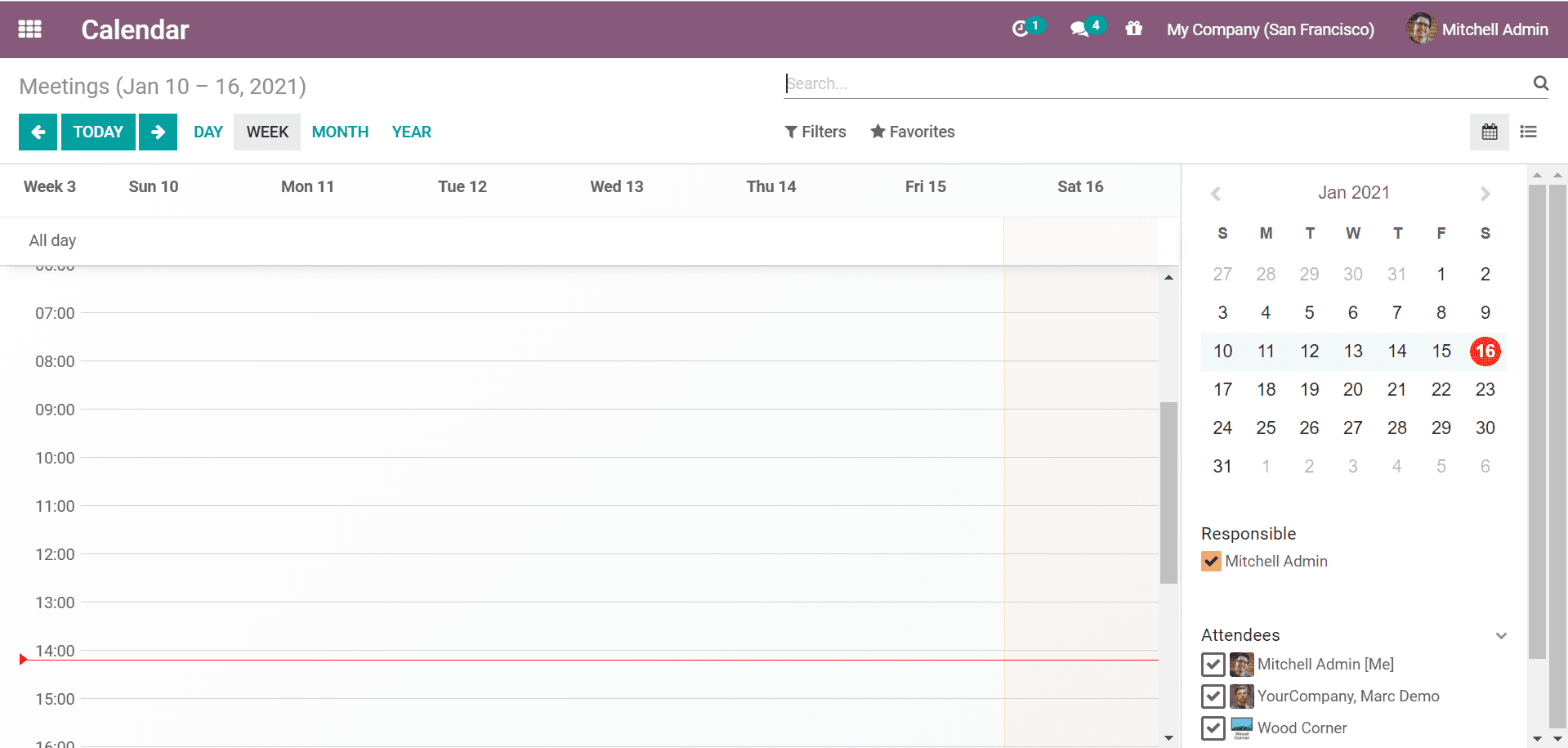Click scroll up arrow of calendar grid
Viewport: 1568px width, 748px height.
click(1168, 278)
